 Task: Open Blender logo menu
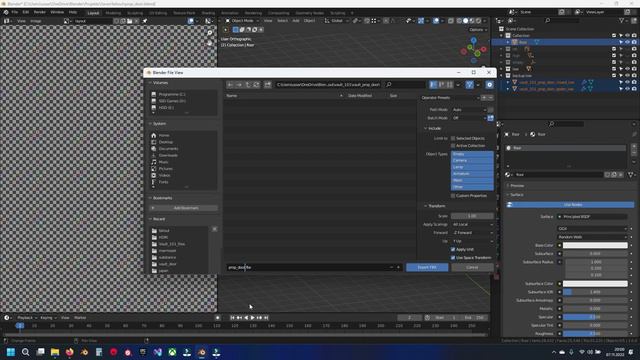[6, 12]
